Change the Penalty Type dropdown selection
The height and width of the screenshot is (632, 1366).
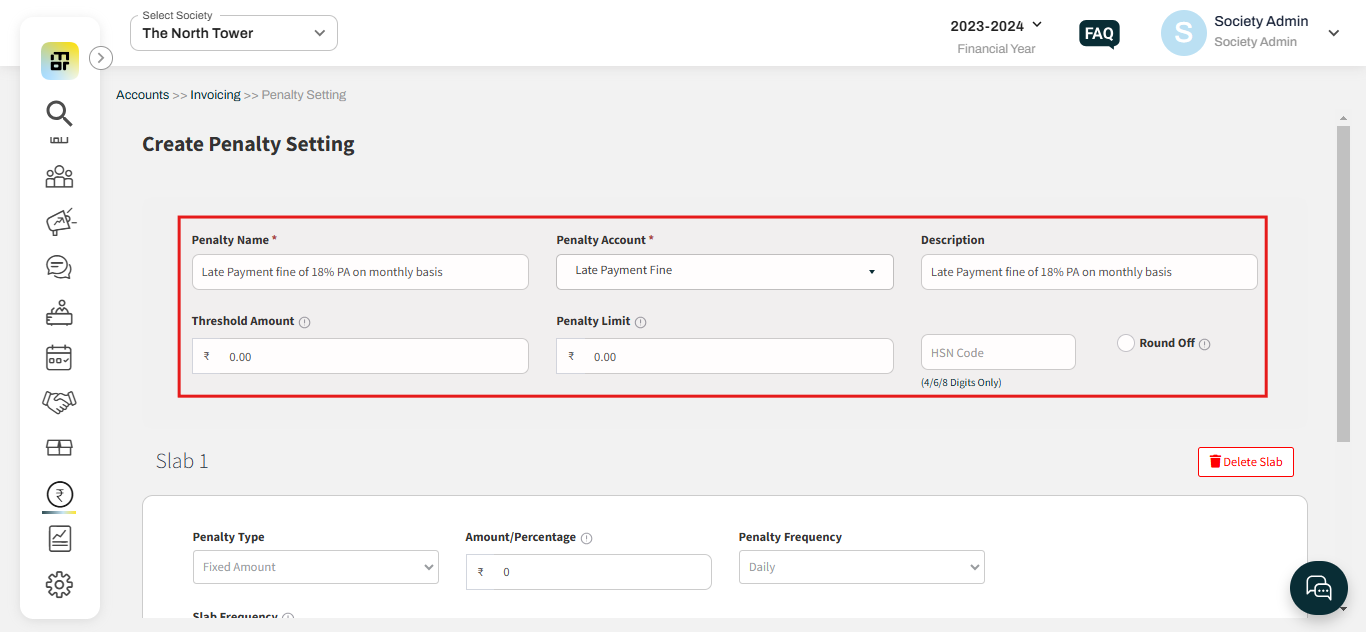pyautogui.click(x=315, y=567)
